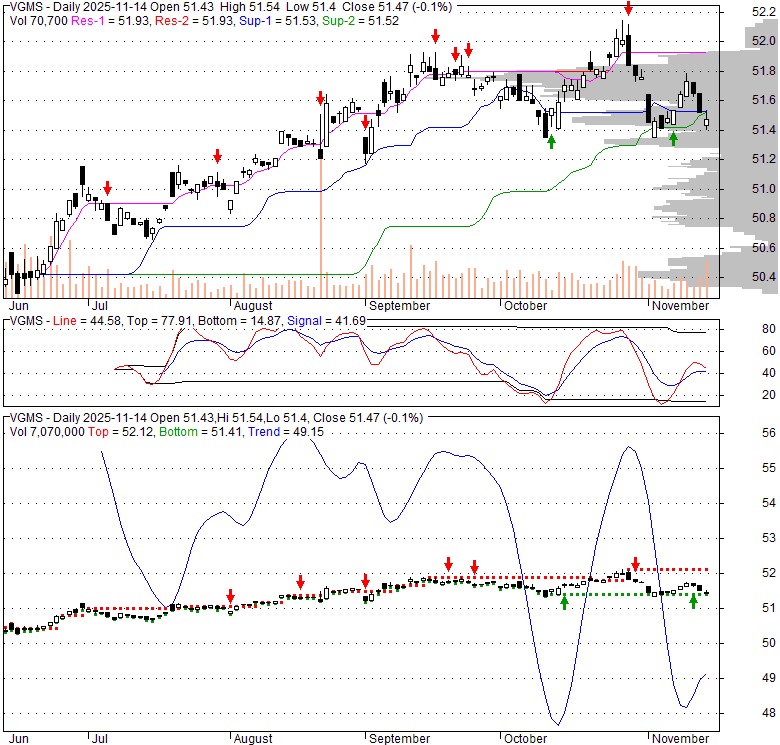Click the September label on top chart axis

[x=399, y=305]
